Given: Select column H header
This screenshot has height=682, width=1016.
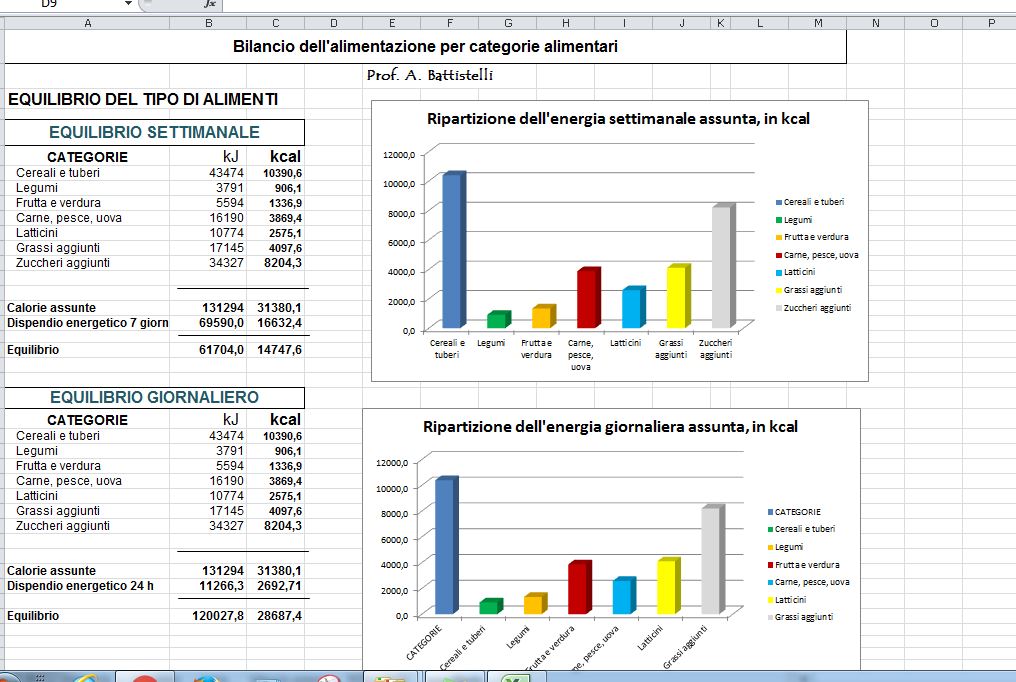Looking at the screenshot, I should click(x=566, y=23).
